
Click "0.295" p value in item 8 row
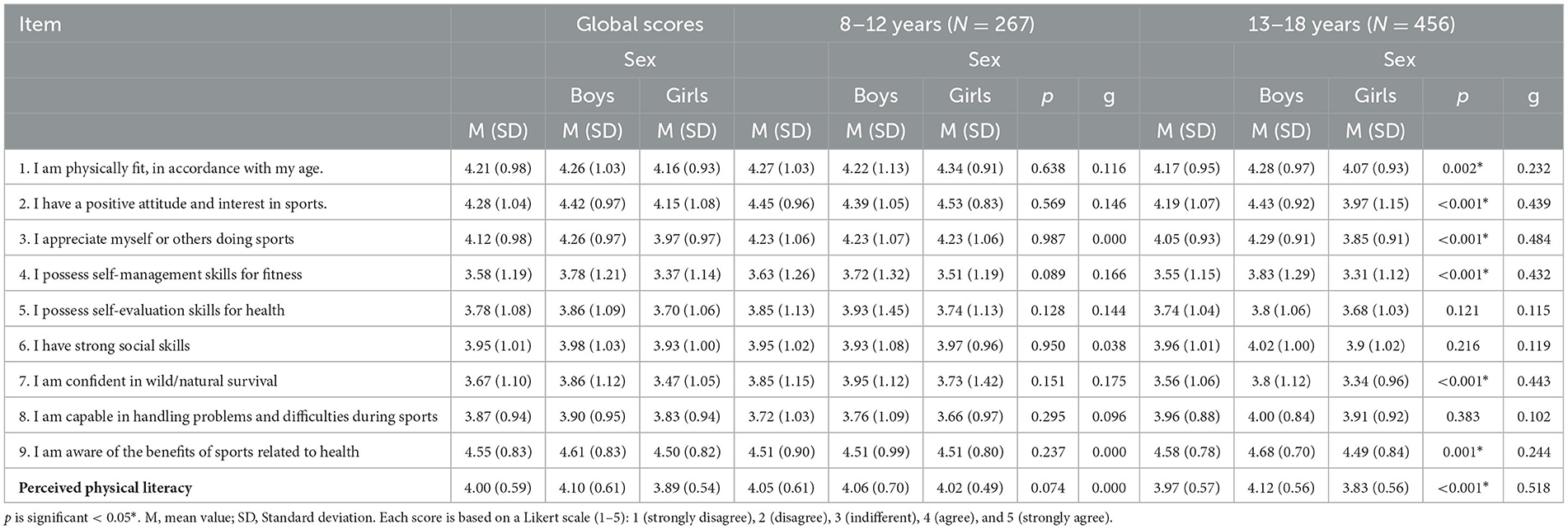(1048, 416)
